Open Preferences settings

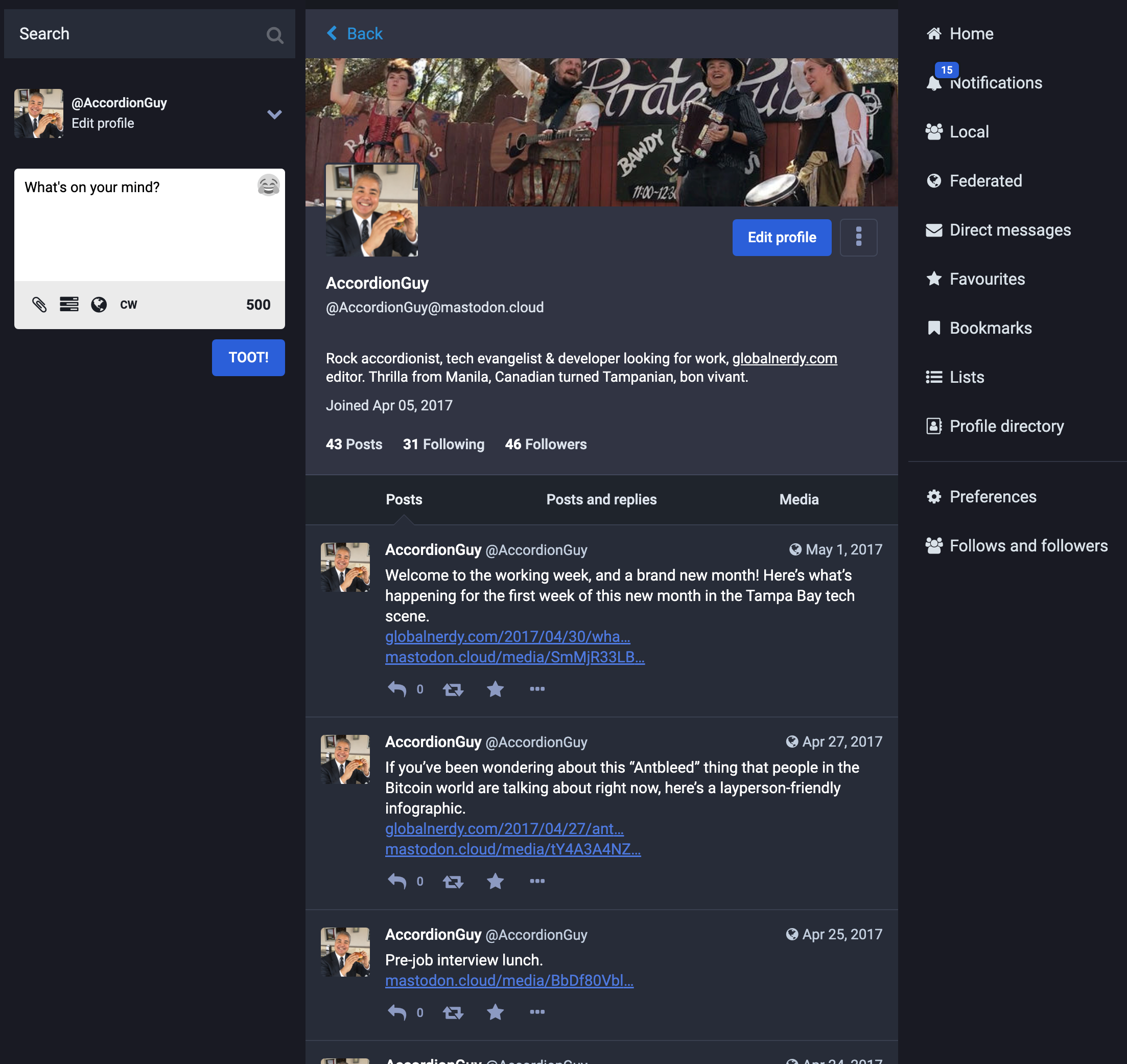coord(981,497)
